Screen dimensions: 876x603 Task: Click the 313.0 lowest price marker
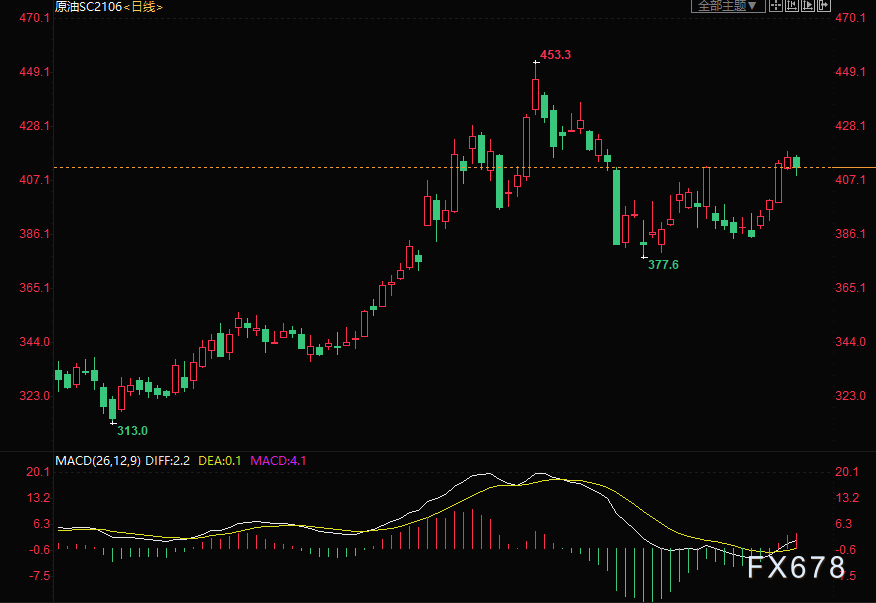point(132,431)
